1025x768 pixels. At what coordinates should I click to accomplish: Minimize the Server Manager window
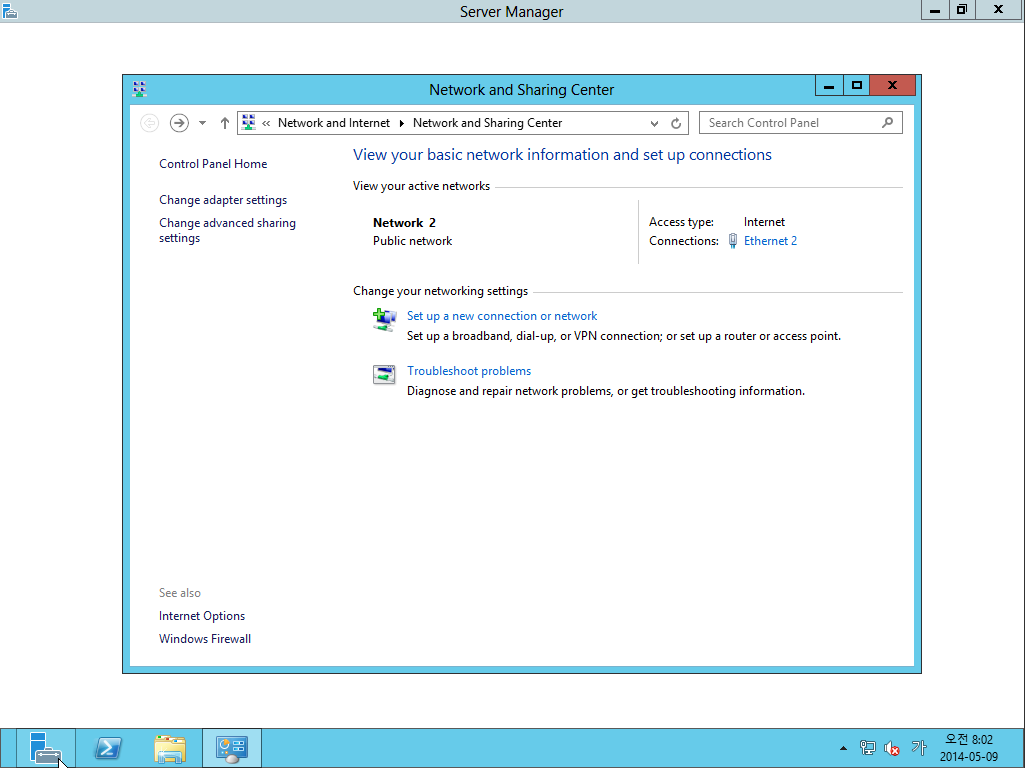tap(935, 10)
